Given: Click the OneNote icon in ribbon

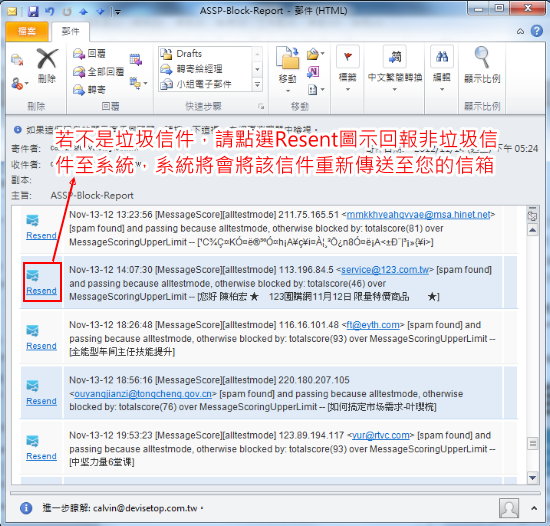Looking at the screenshot, I should [313, 72].
